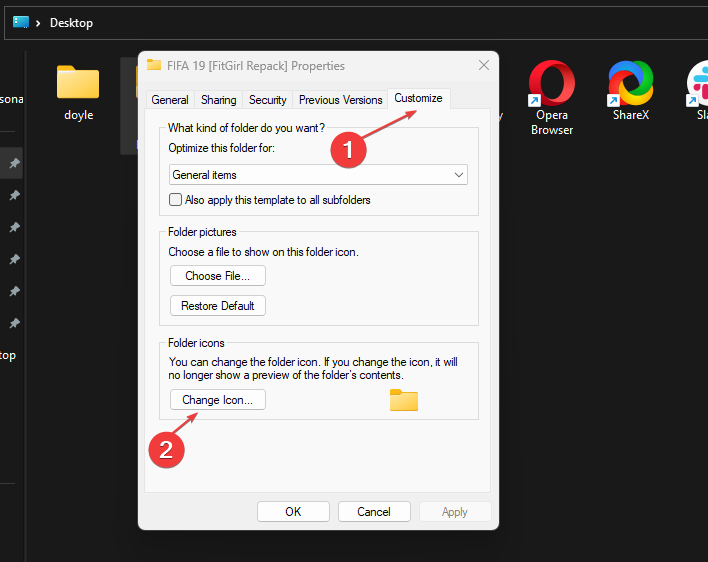Click the grayed-out Apply button
Image resolution: width=708 pixels, height=562 pixels.
(x=455, y=511)
